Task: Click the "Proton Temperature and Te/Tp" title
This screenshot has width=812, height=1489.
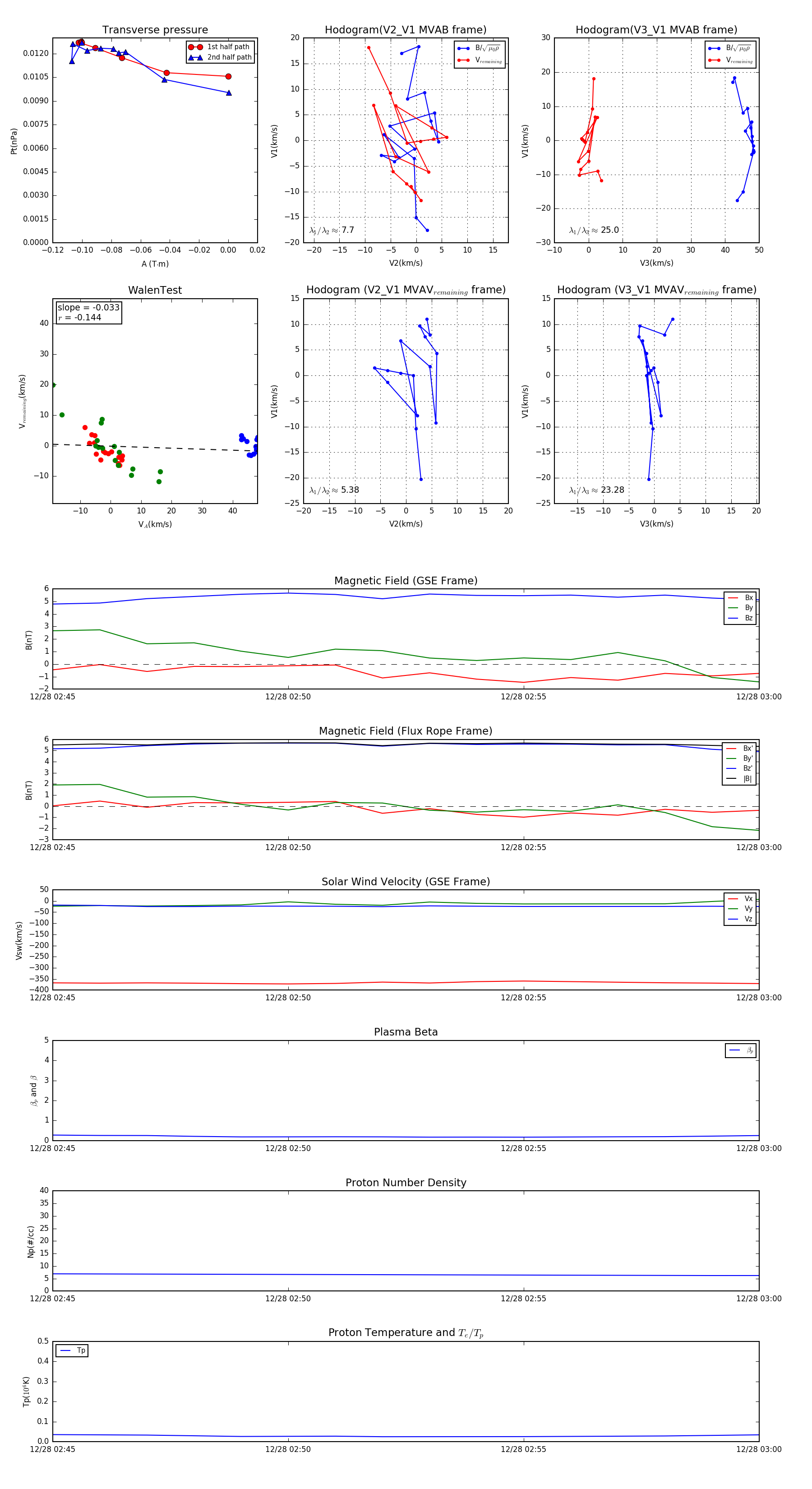Action: tap(406, 1333)
